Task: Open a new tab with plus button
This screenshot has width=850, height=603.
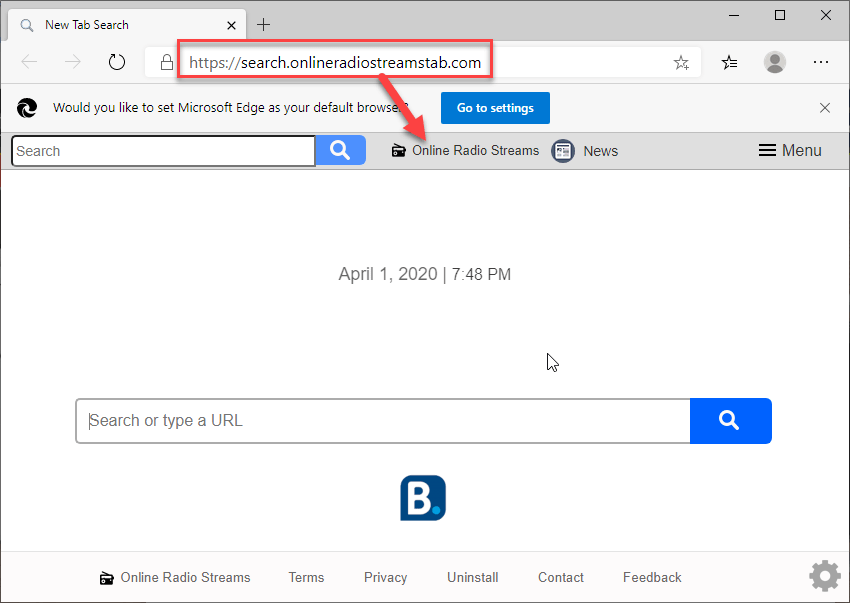Action: point(263,24)
